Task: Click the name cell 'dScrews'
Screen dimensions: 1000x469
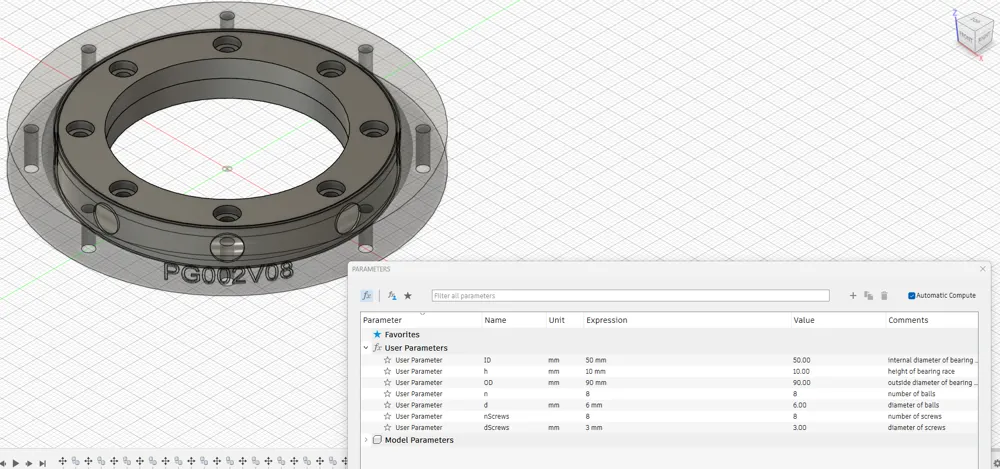Action: pyautogui.click(x=496, y=428)
